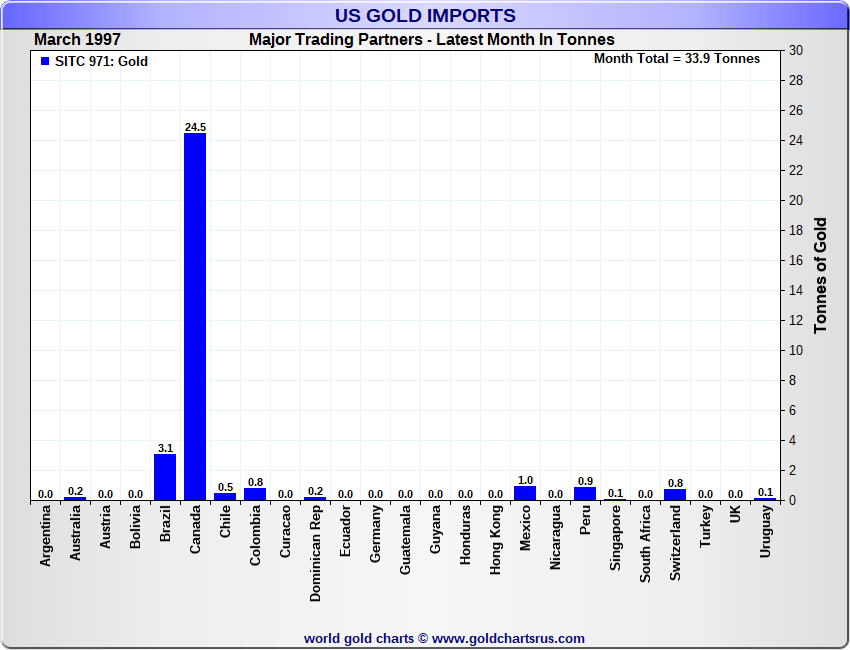Click the Argentina axis label
Viewport: 850px width, 650px height.
click(x=45, y=538)
